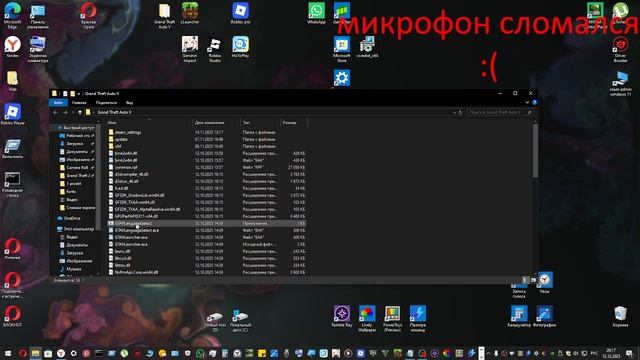
Task: Open WhatsApp desktop shortcut
Action: (316, 13)
